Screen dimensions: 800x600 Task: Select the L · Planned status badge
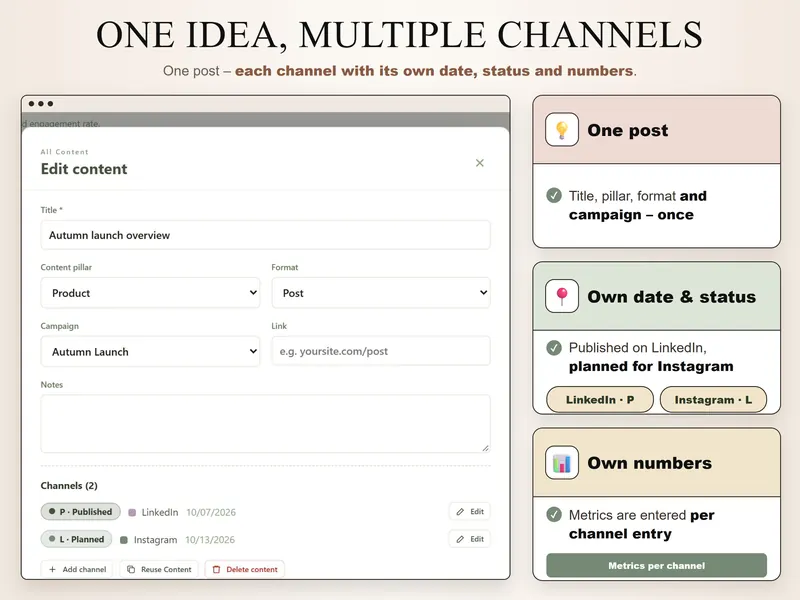(77, 539)
